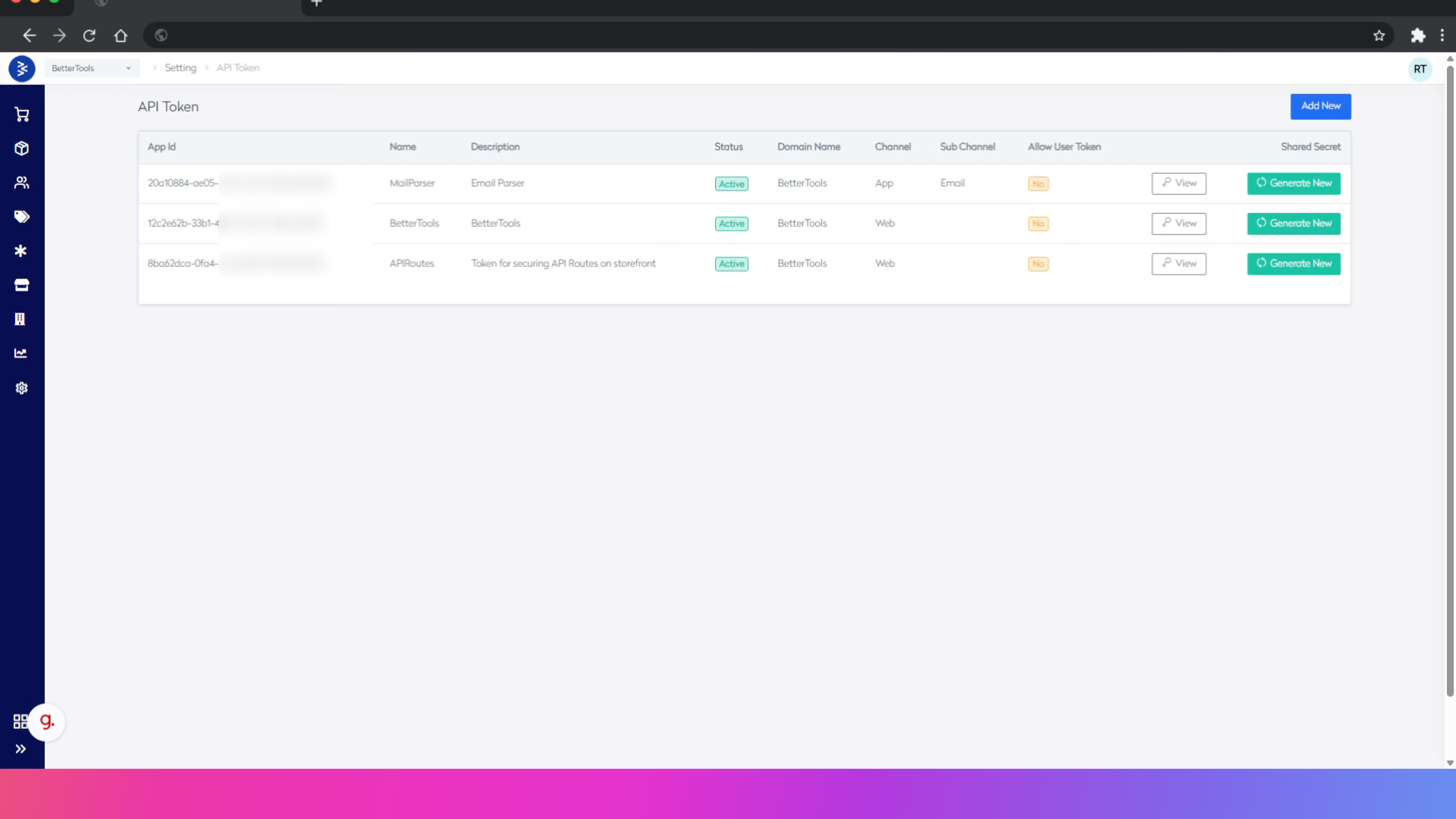Click the asterisk sidebar icon
The image size is (1456, 819).
(21, 251)
